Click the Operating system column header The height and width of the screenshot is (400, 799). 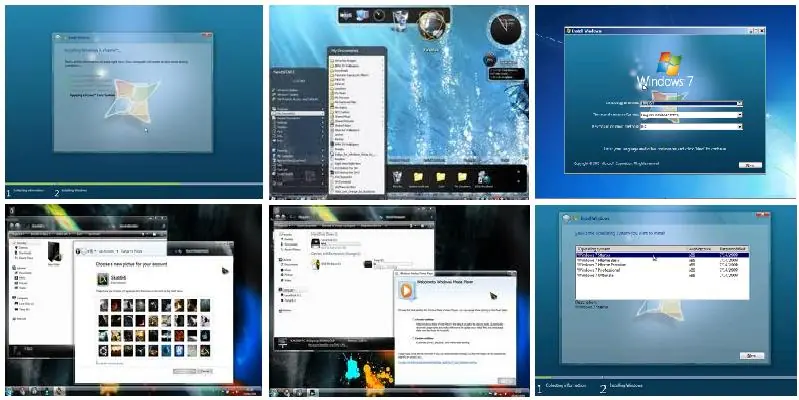click(631, 249)
